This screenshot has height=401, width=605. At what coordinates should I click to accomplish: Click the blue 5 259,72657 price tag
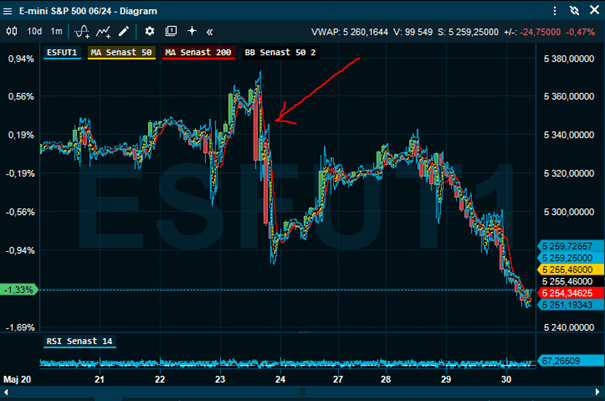coord(571,246)
